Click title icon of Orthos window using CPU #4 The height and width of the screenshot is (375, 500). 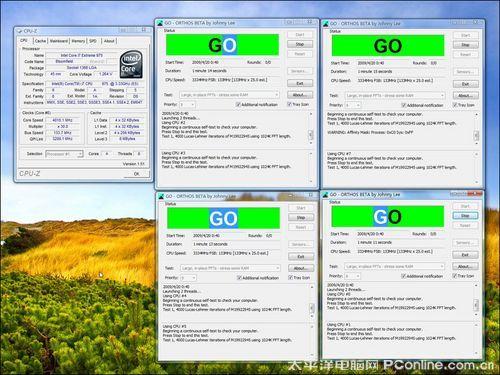(x=161, y=196)
